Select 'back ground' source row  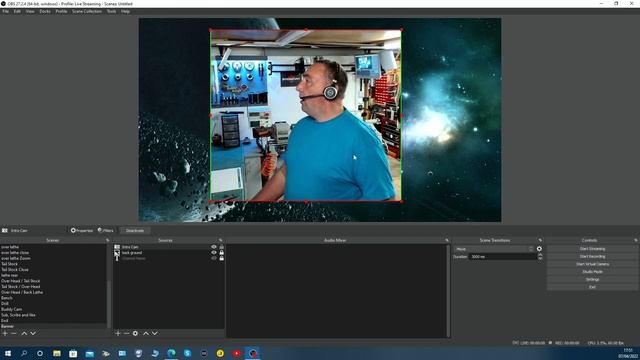point(169,253)
